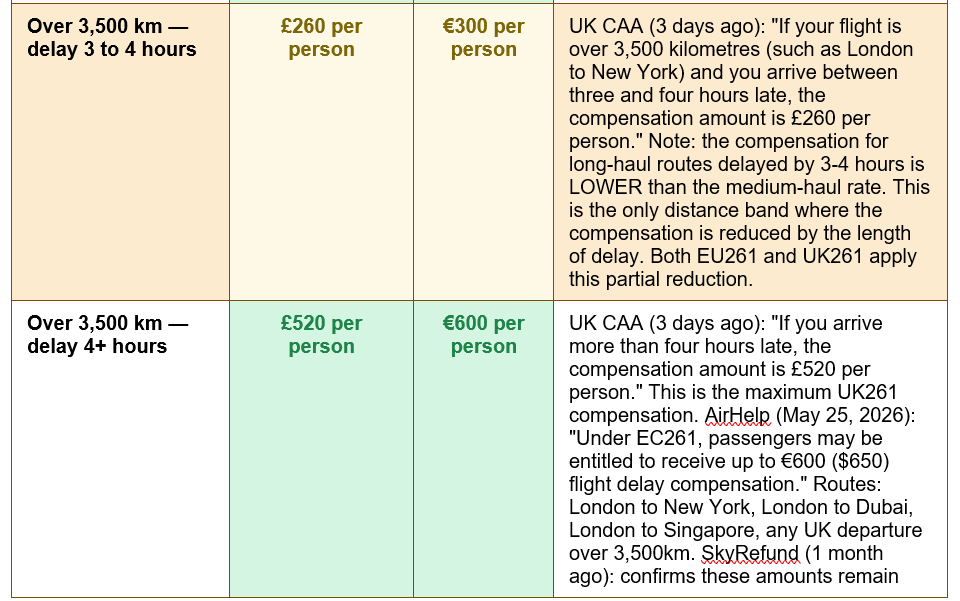Click the misspelled word AirHelp

pyautogui.click(x=737, y=415)
